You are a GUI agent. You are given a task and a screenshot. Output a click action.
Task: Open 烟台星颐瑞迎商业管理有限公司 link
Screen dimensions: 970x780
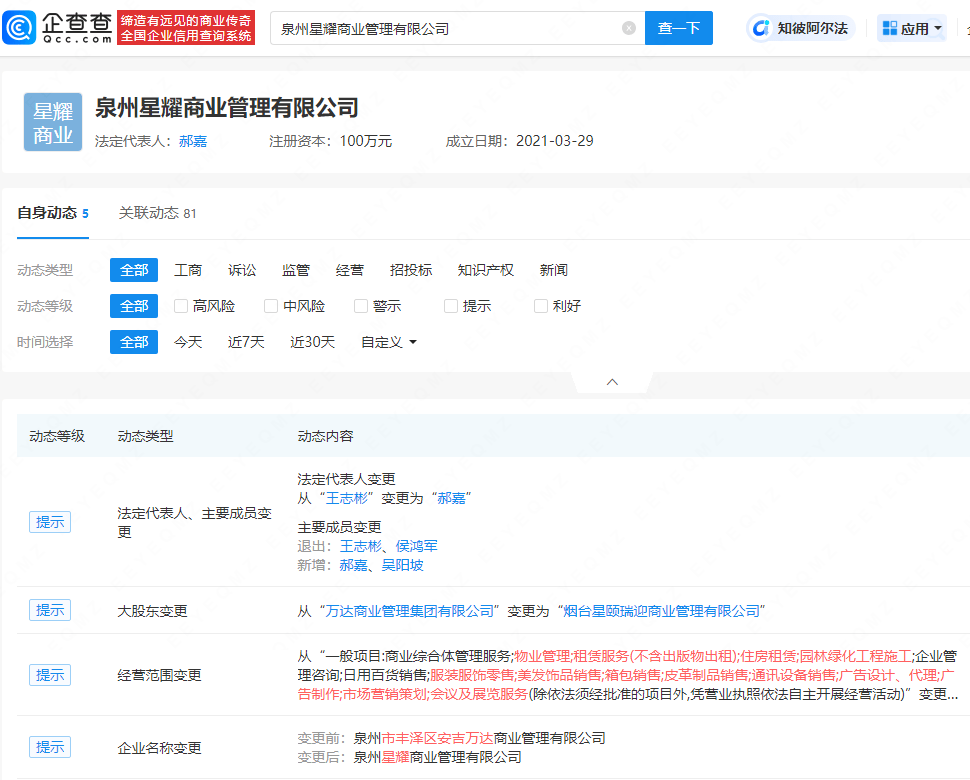point(661,611)
